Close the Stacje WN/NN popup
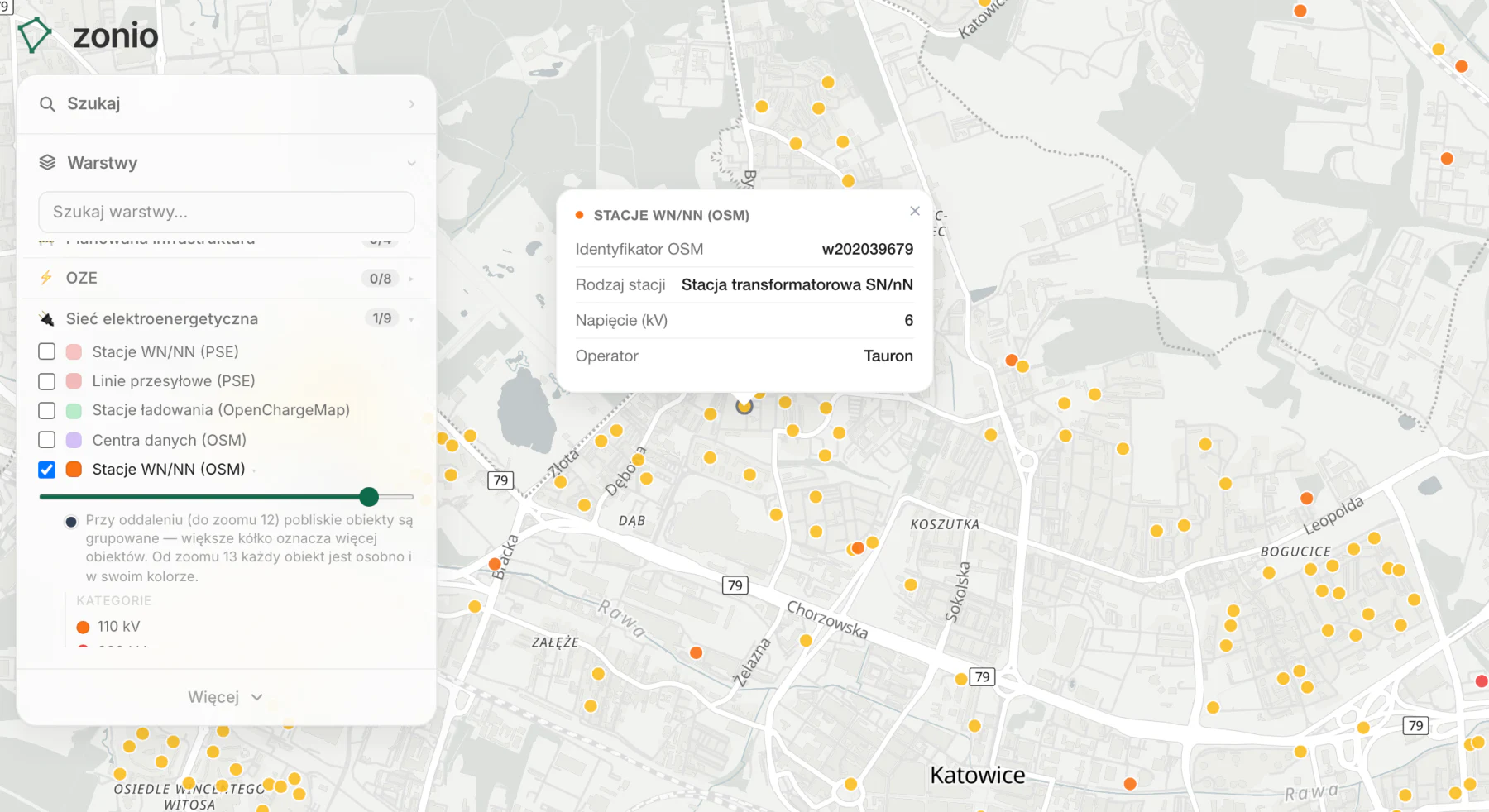The width and height of the screenshot is (1489, 812). point(914,211)
